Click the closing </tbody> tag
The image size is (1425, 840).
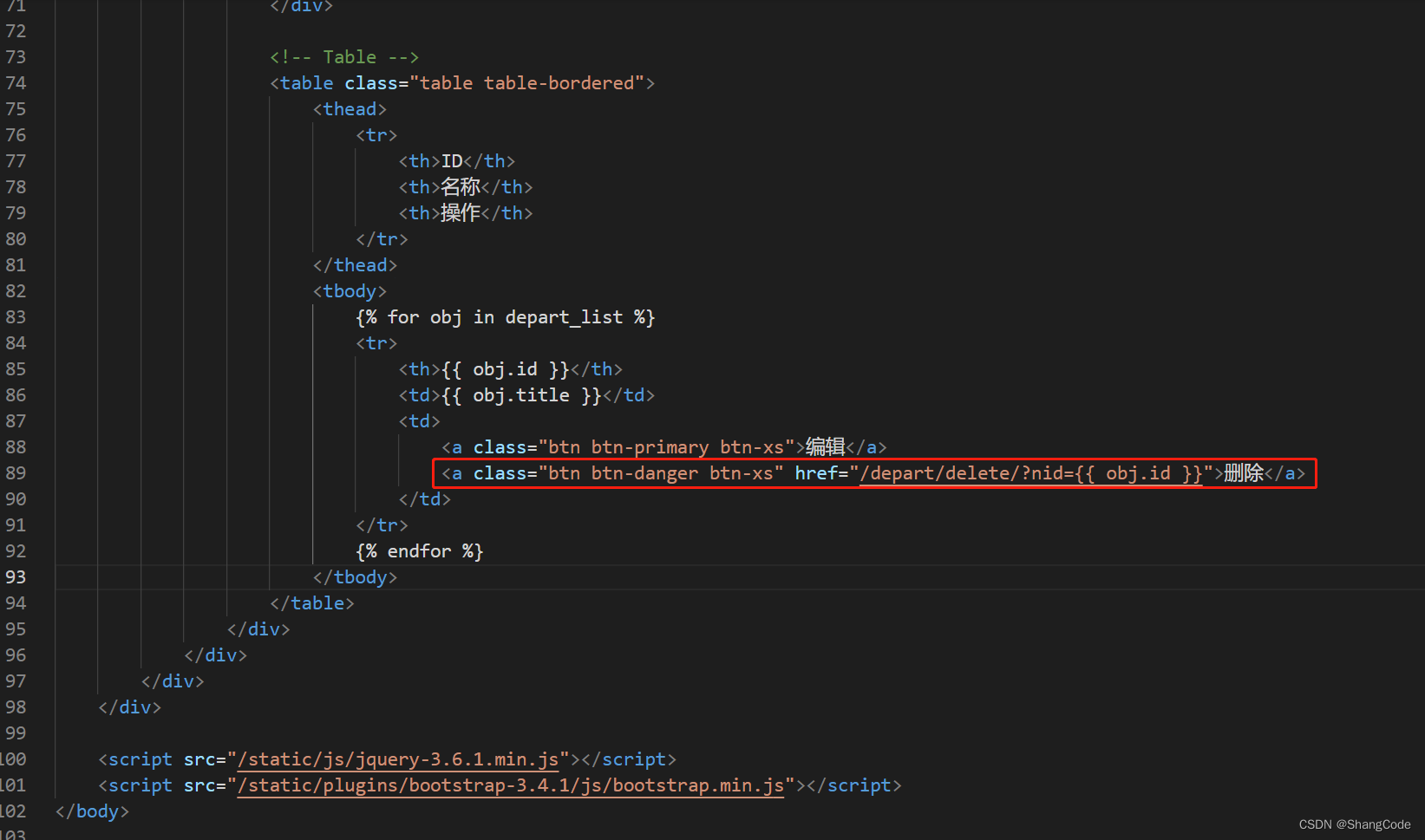pyautogui.click(x=355, y=577)
